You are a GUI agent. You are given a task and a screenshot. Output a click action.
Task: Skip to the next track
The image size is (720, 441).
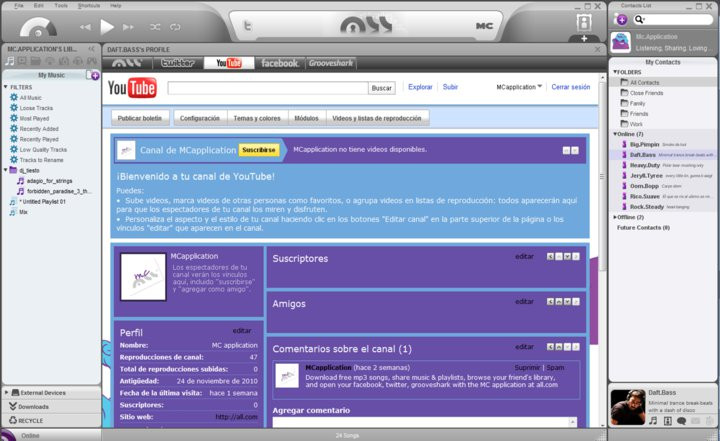coord(128,27)
